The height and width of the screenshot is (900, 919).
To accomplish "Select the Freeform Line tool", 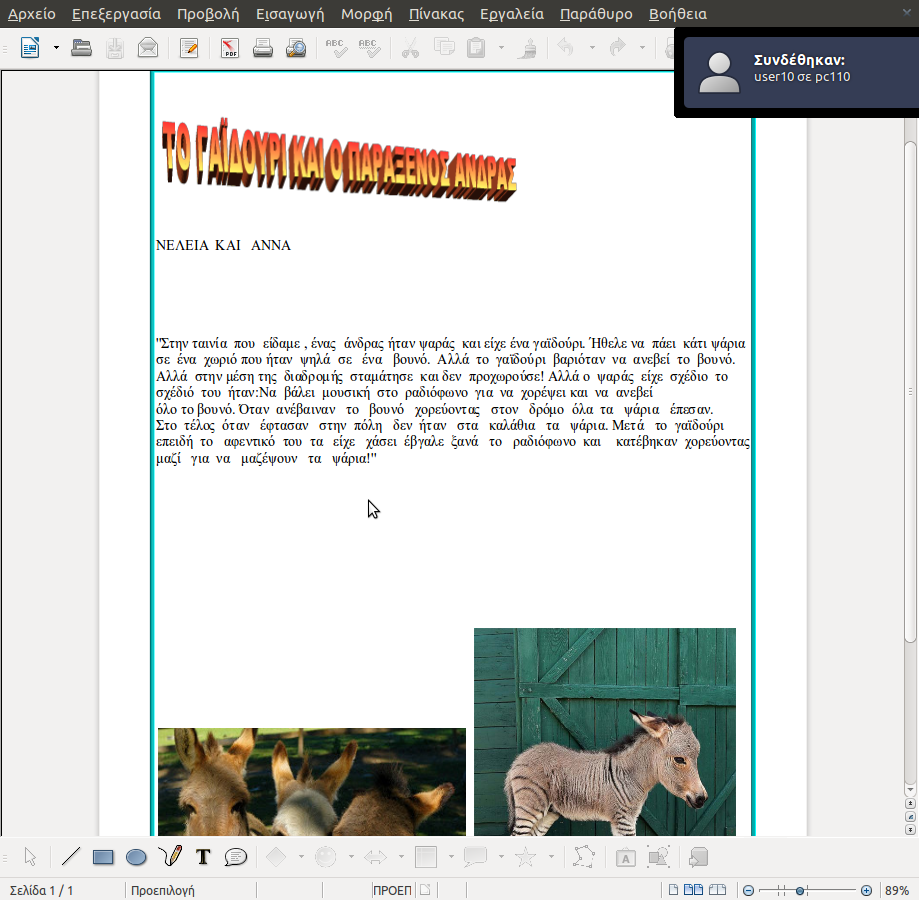I will (x=170, y=857).
